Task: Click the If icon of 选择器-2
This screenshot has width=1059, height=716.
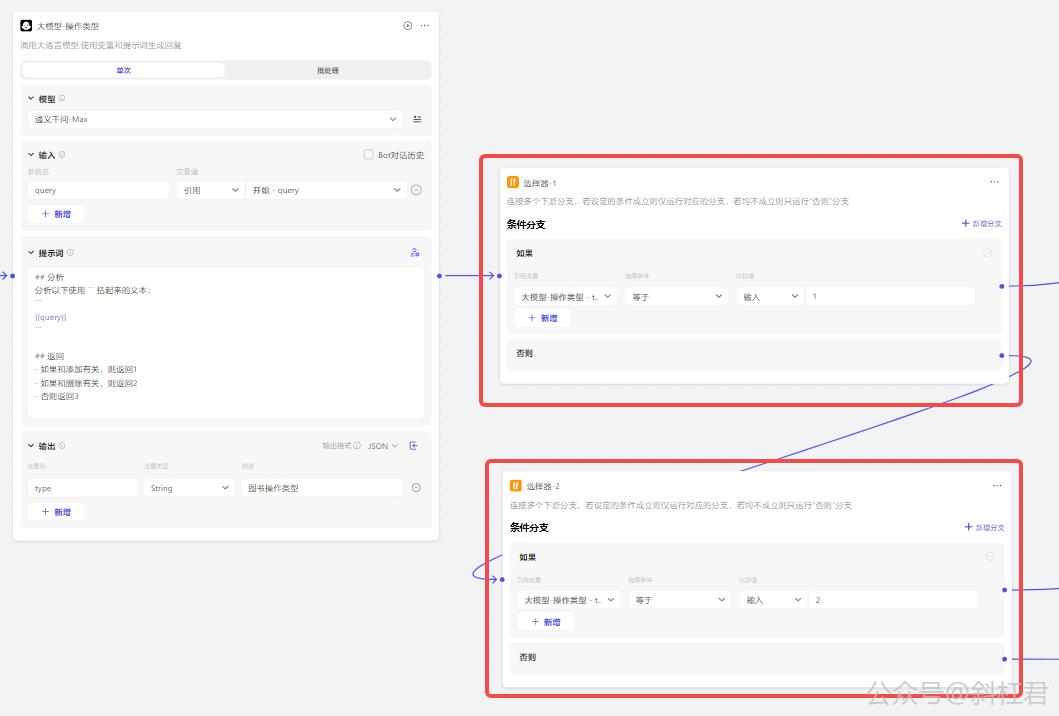Action: point(516,486)
